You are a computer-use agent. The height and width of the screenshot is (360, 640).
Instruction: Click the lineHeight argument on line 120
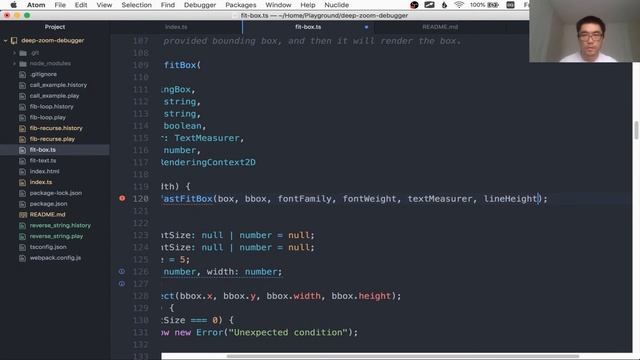coord(510,199)
